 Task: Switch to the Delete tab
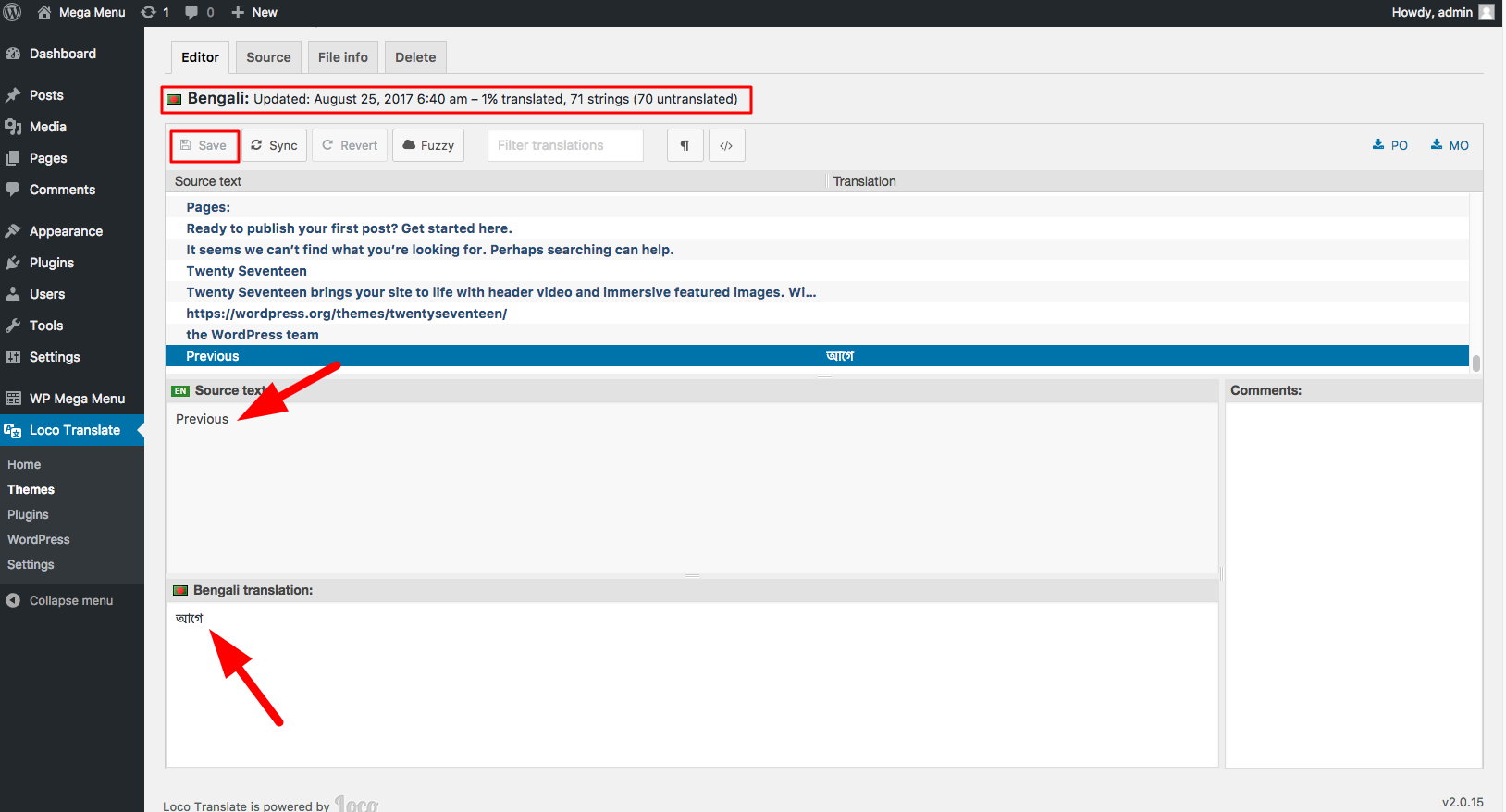coord(415,57)
